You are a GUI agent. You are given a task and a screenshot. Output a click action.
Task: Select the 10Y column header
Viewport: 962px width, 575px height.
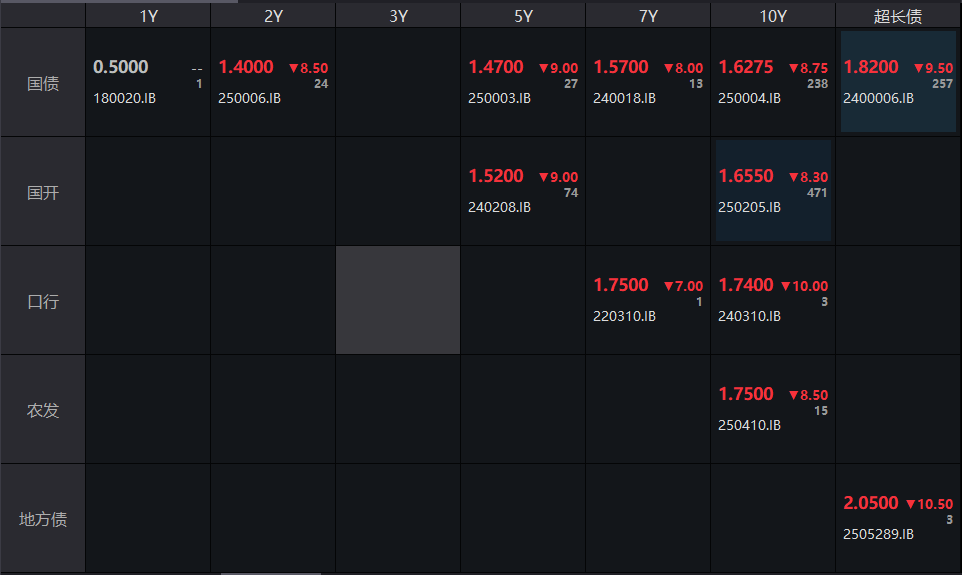pos(772,16)
